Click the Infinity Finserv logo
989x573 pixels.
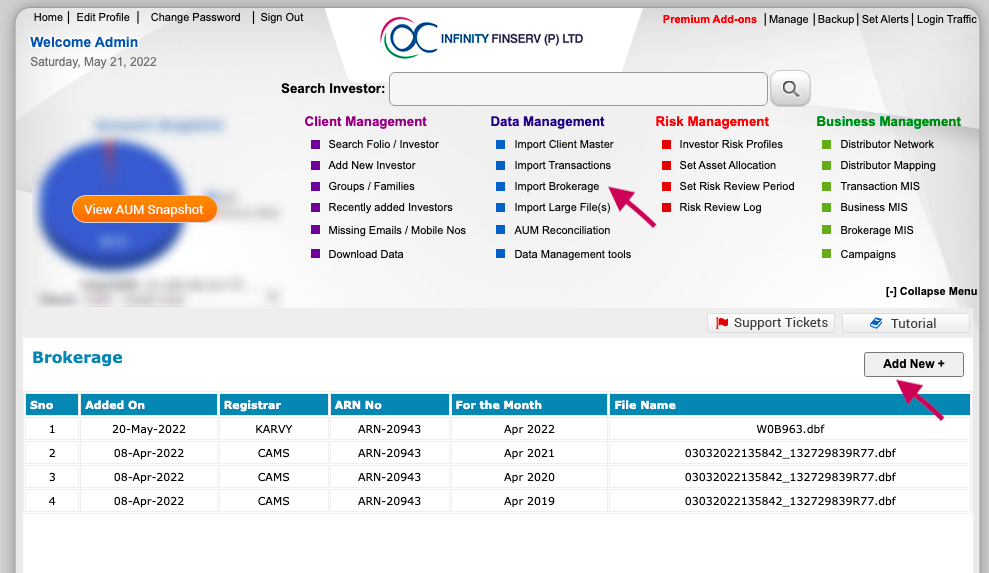(482, 38)
